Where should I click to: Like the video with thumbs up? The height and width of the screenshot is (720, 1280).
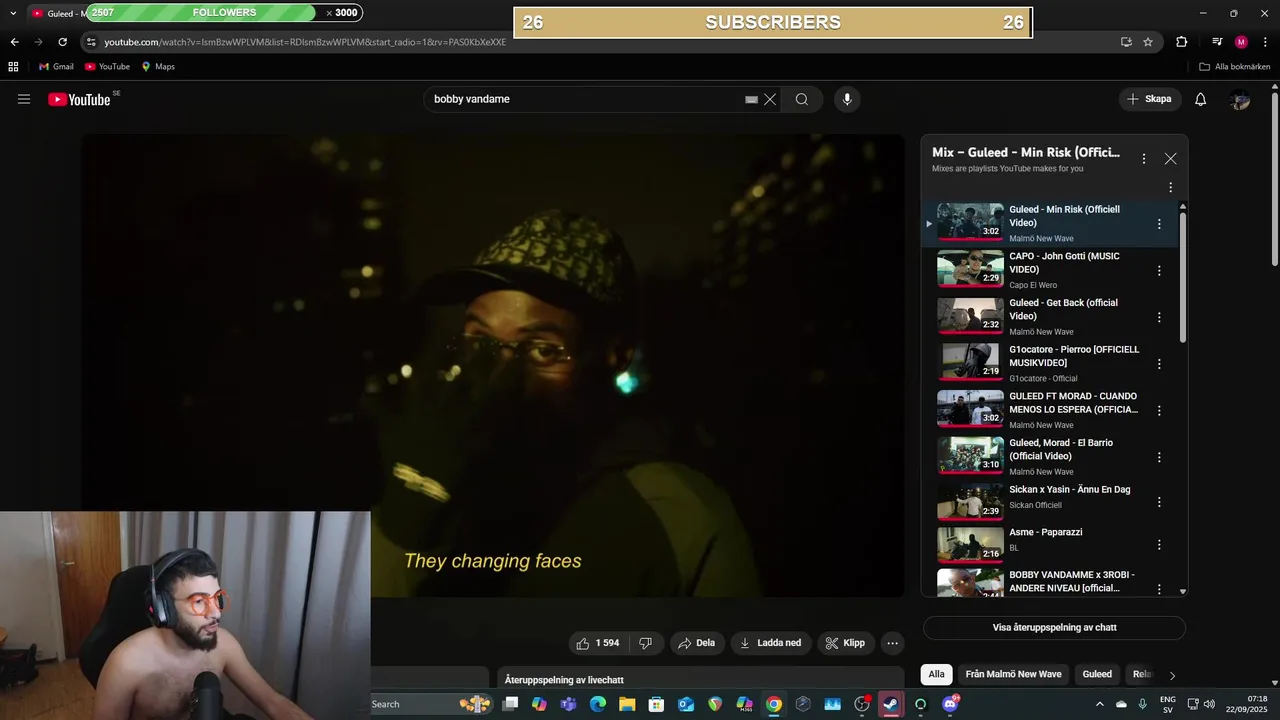point(597,643)
